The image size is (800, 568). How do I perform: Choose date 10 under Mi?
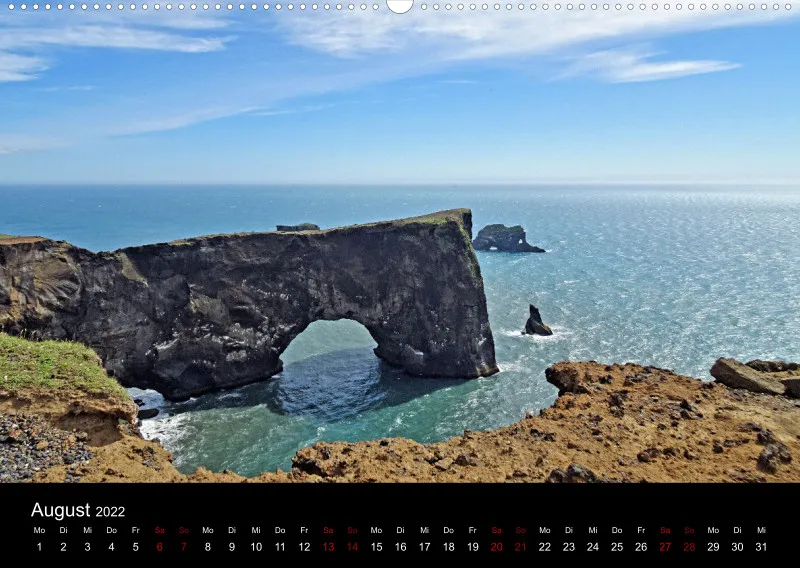(x=256, y=547)
